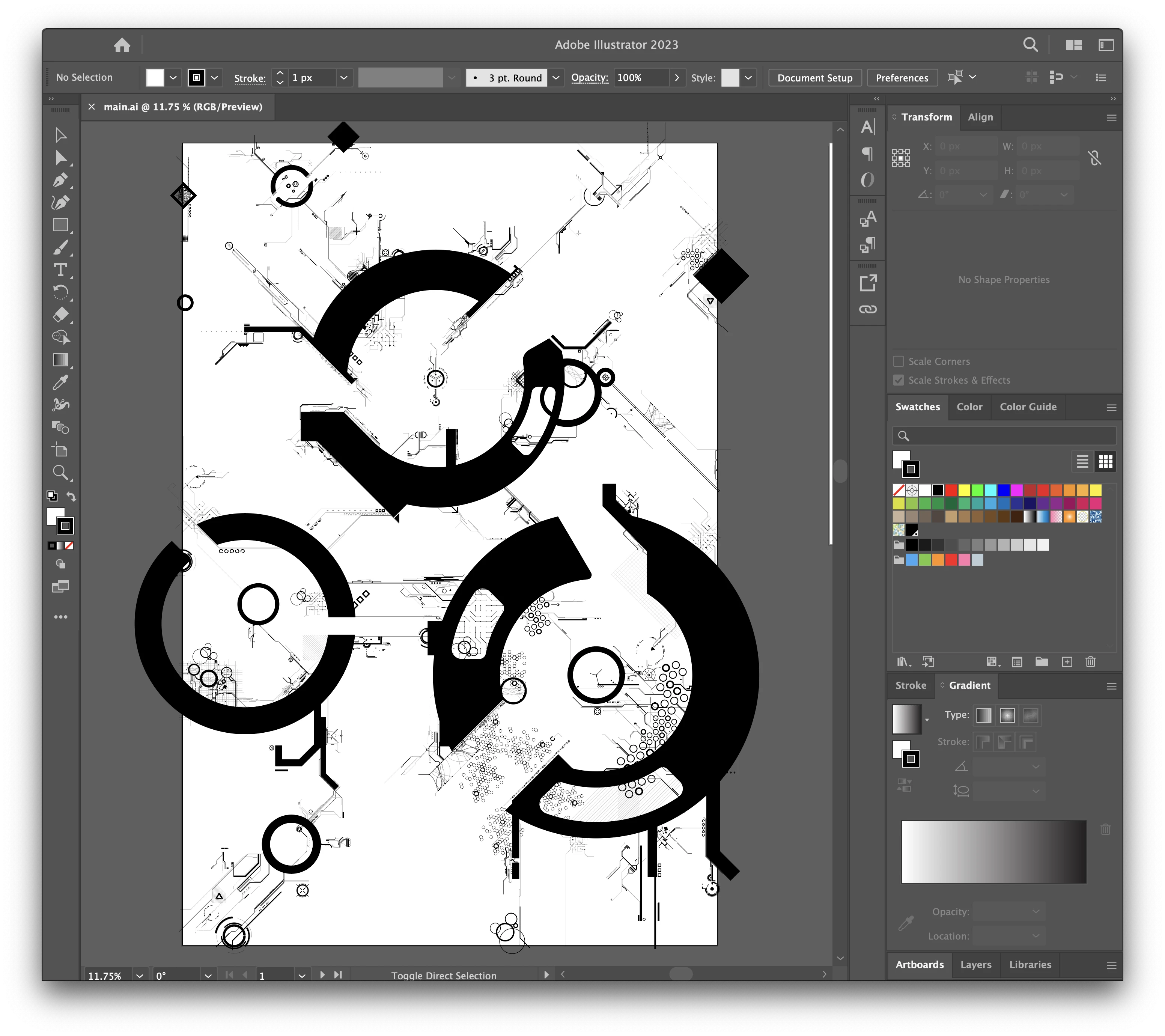This screenshot has width=1165, height=1036.
Task: Expand the Opacity dropdown arrow
Action: pos(677,78)
